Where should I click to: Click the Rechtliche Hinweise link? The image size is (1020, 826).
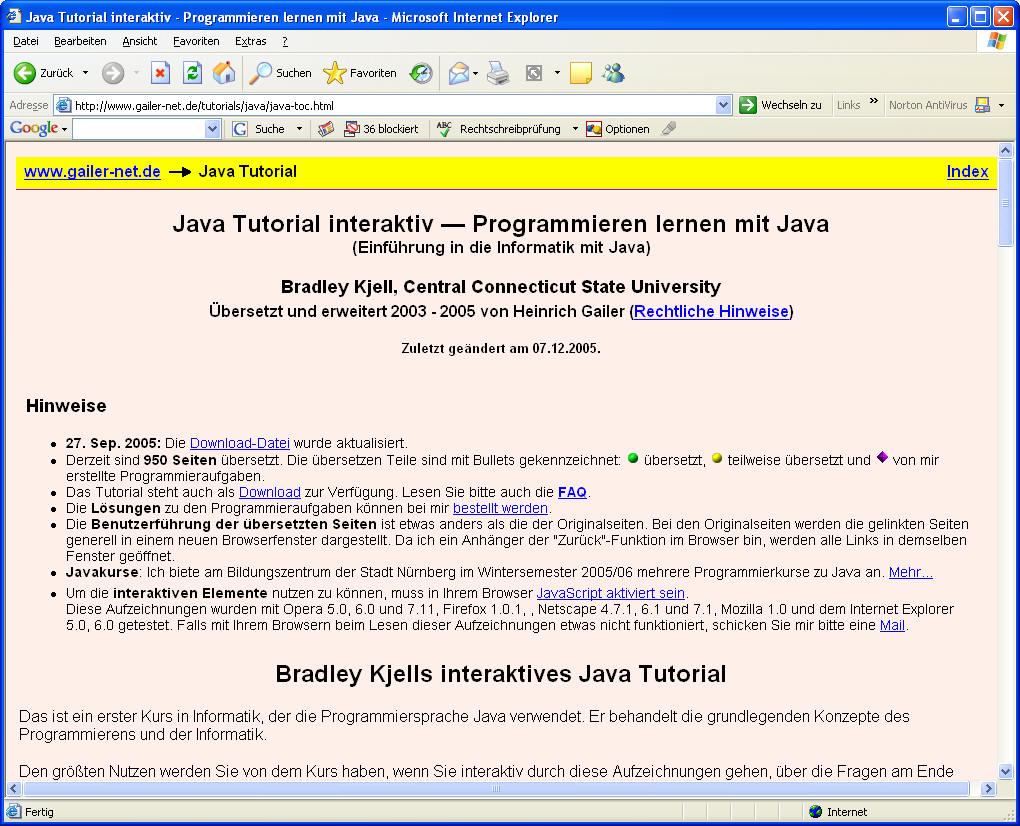pos(711,312)
